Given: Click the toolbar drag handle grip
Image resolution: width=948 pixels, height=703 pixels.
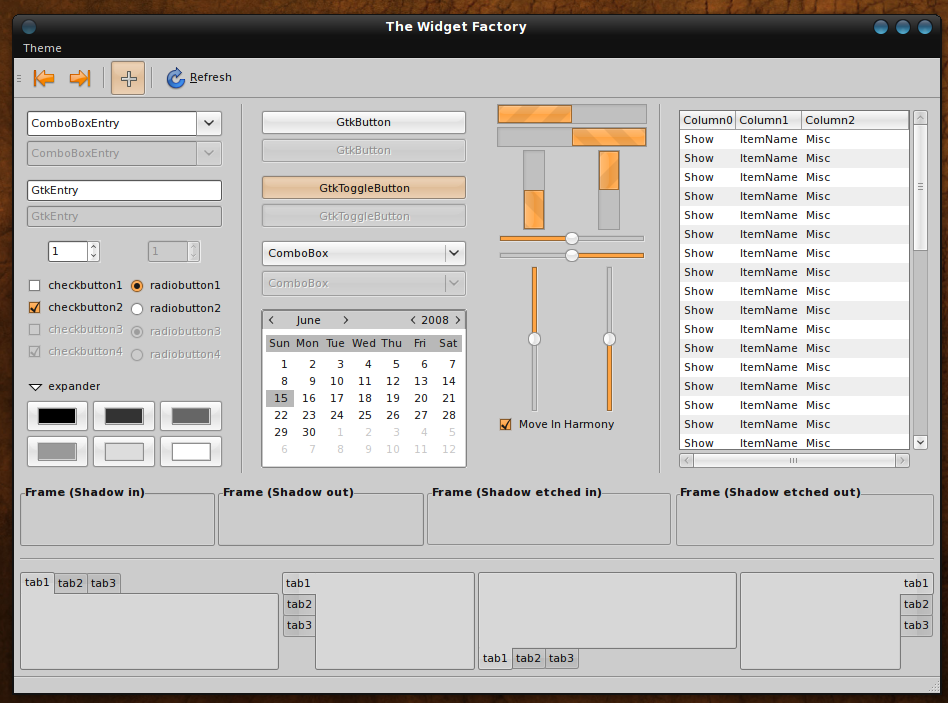Looking at the screenshot, I should (x=19, y=78).
